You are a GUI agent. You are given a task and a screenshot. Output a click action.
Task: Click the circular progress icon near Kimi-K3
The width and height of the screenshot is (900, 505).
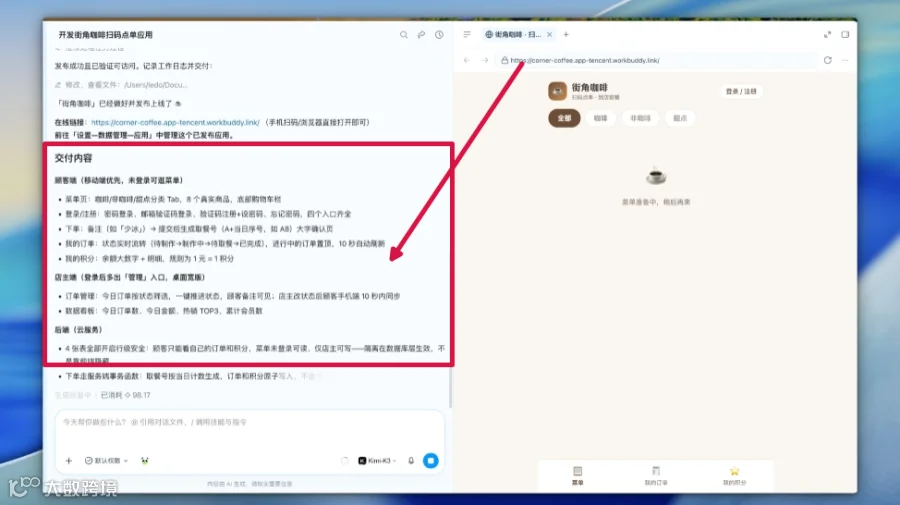tap(344, 460)
